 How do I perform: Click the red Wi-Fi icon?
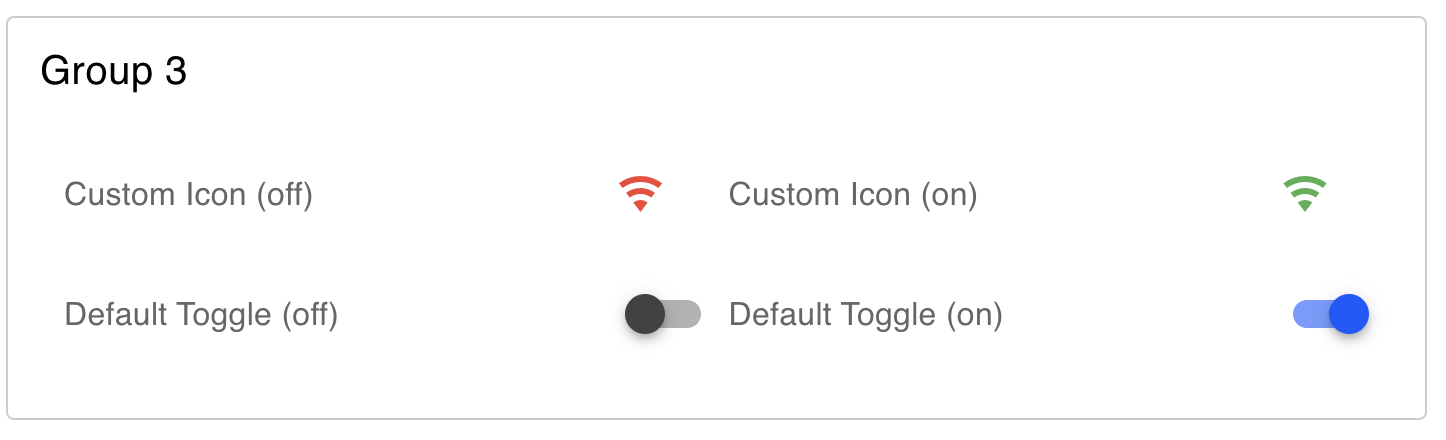click(641, 194)
